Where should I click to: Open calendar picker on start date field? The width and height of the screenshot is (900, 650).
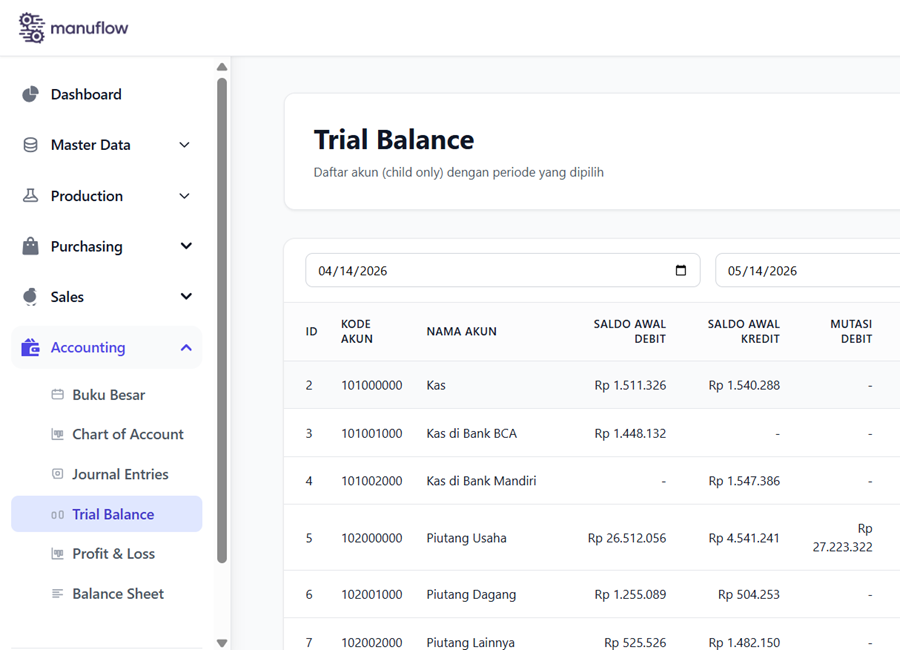(x=681, y=270)
